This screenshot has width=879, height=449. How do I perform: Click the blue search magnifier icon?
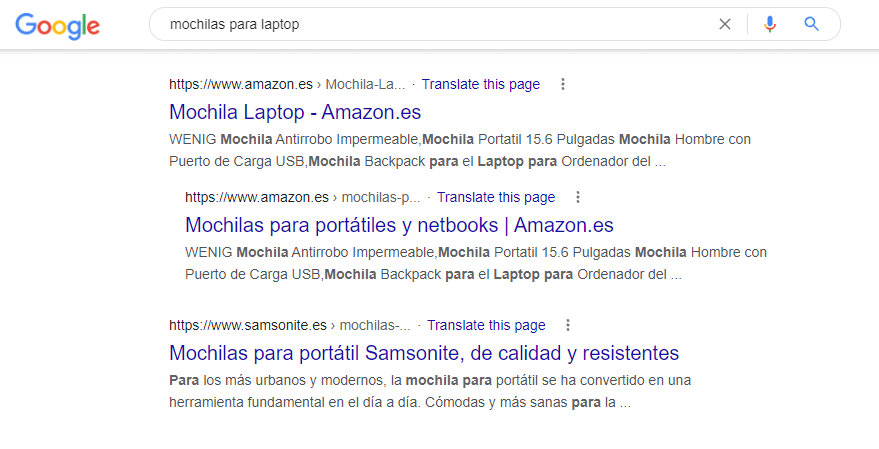click(812, 24)
